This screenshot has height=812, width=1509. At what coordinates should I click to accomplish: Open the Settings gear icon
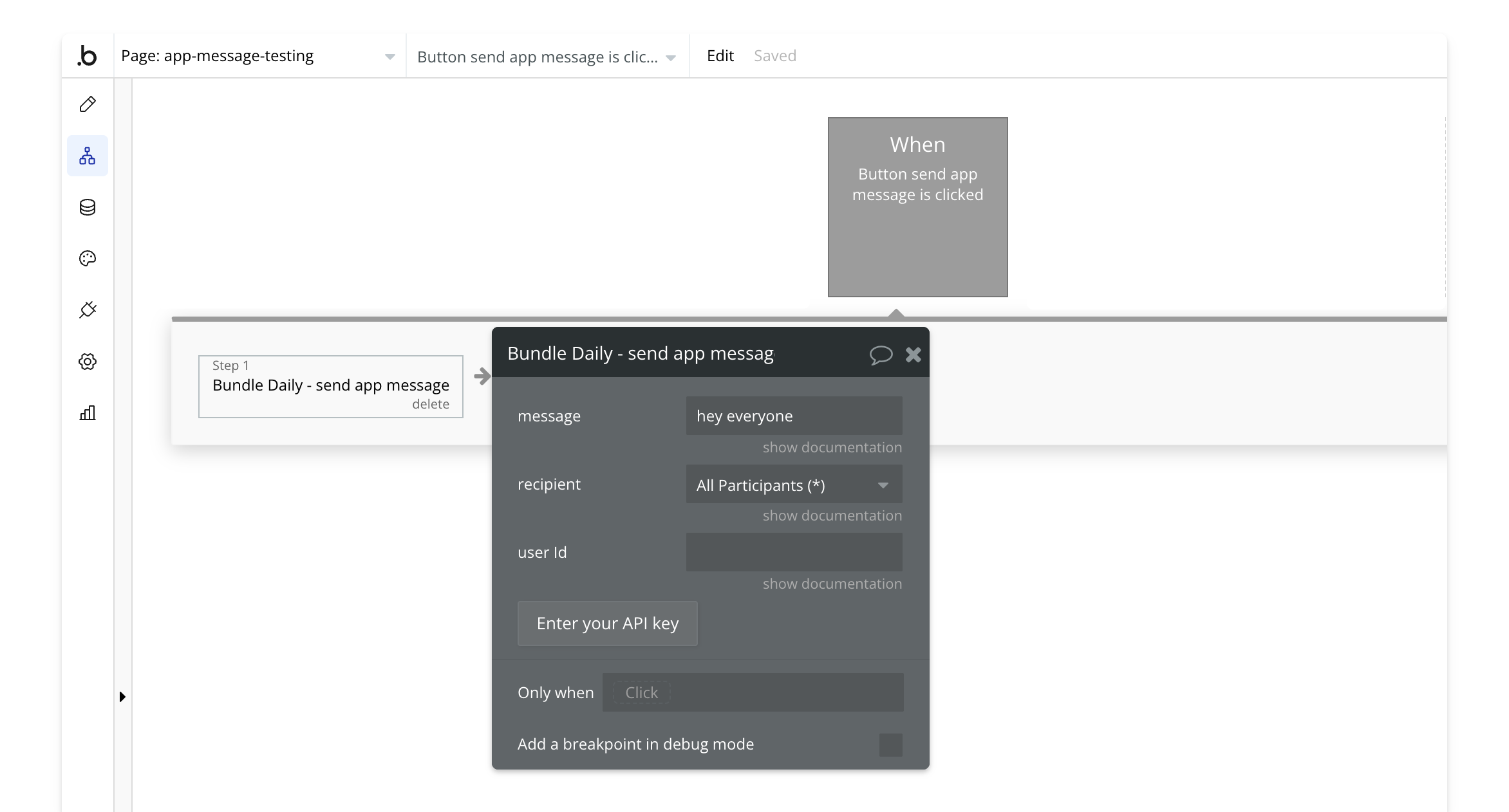pos(88,362)
